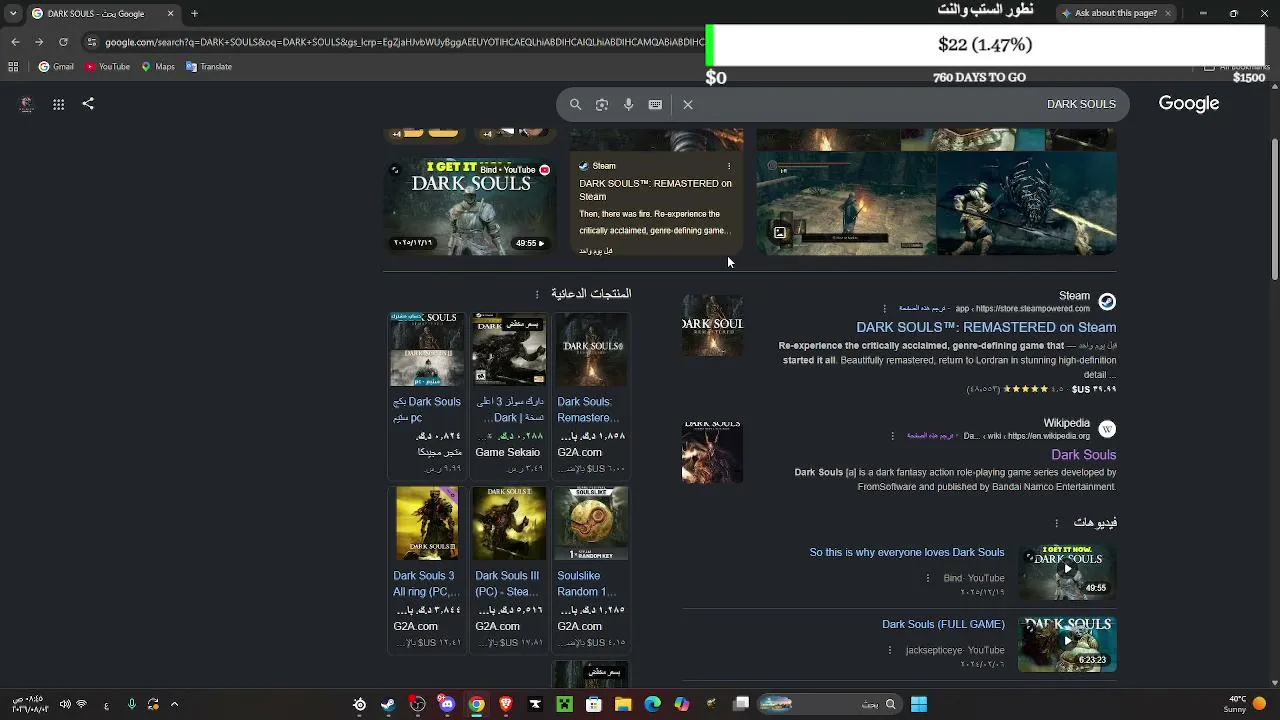Viewport: 1280px width, 720px height.
Task: Clear the DARK SOULS search query
Action: click(x=688, y=104)
